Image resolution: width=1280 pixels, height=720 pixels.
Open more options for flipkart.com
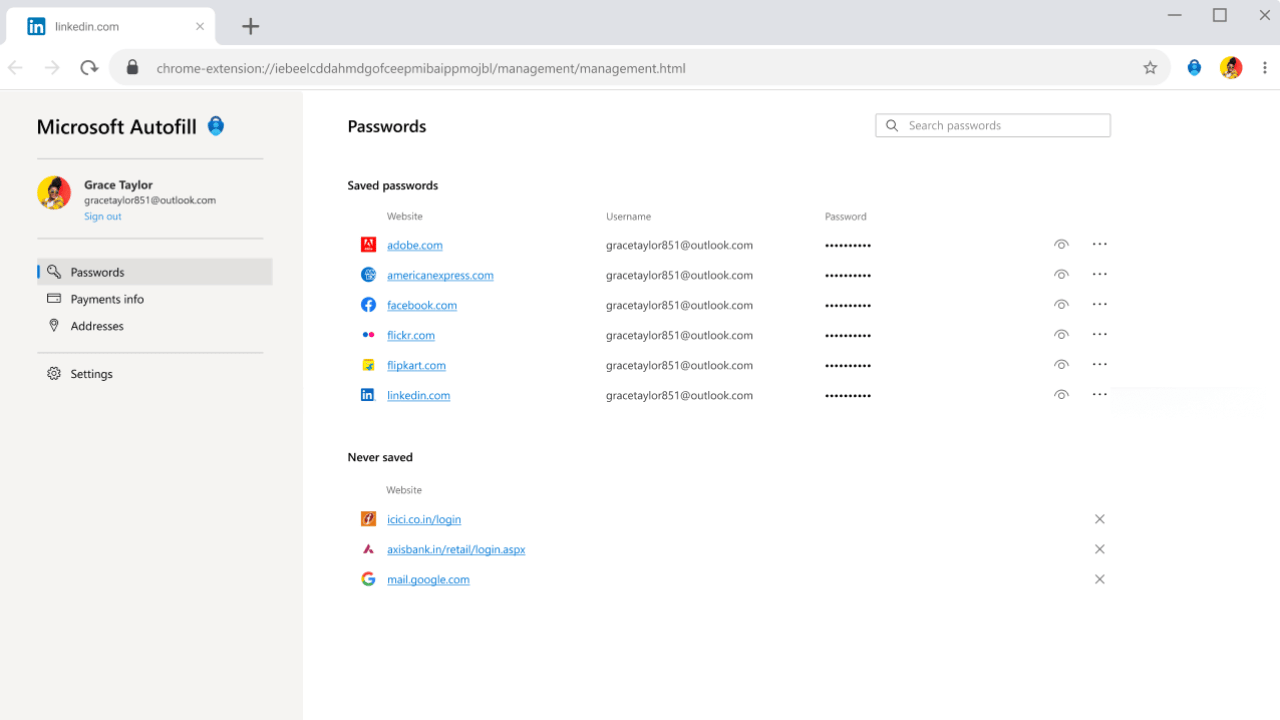coord(1100,364)
